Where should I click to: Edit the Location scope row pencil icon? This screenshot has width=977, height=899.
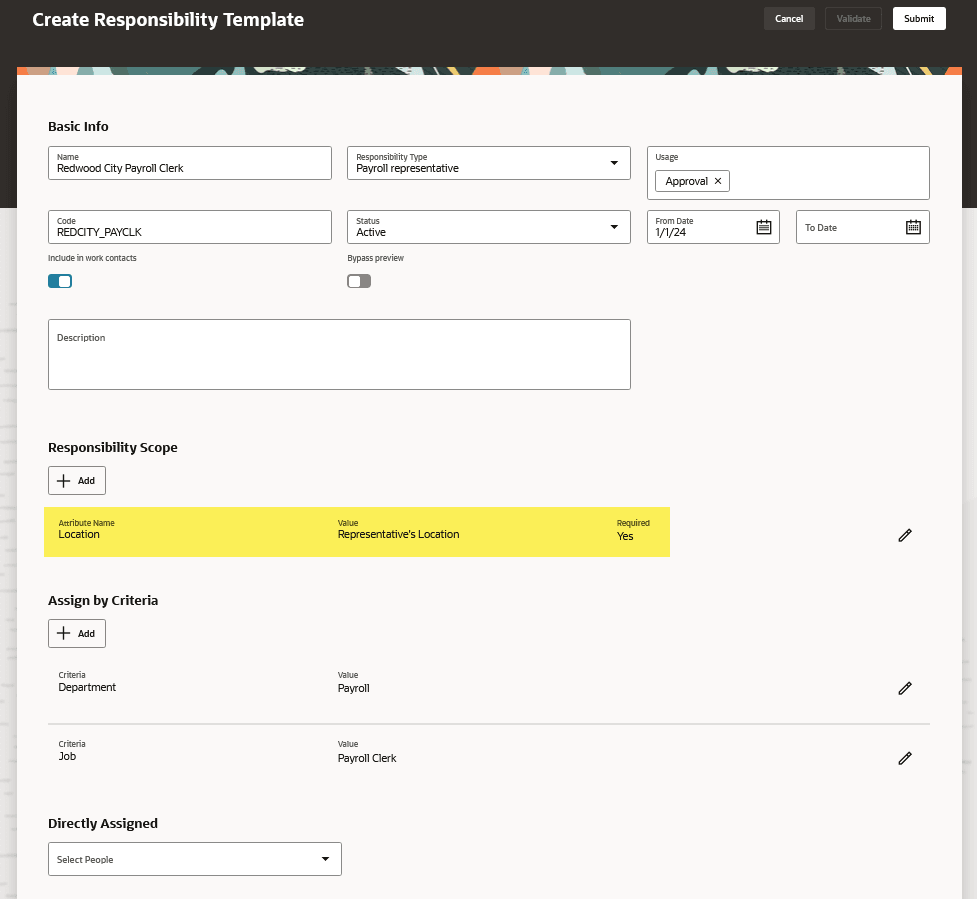click(905, 535)
